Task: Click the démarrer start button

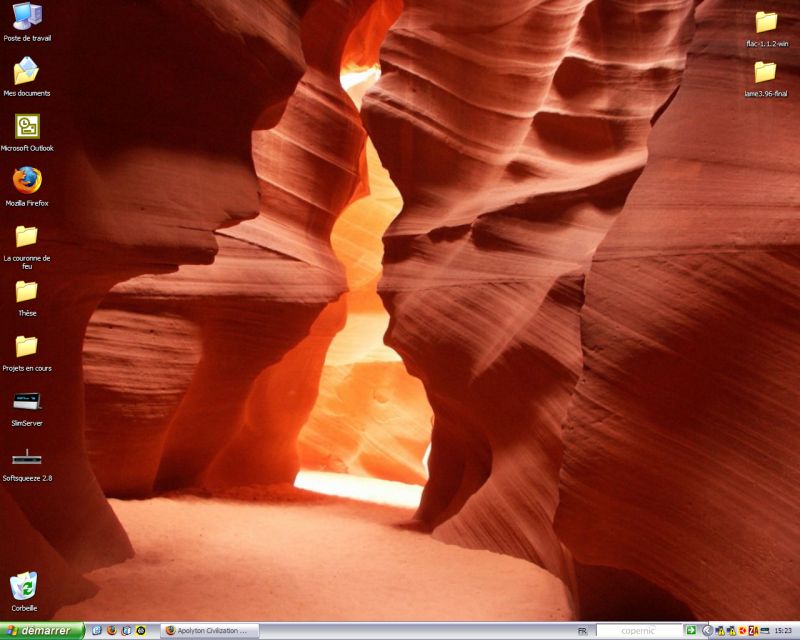Action: (42, 631)
